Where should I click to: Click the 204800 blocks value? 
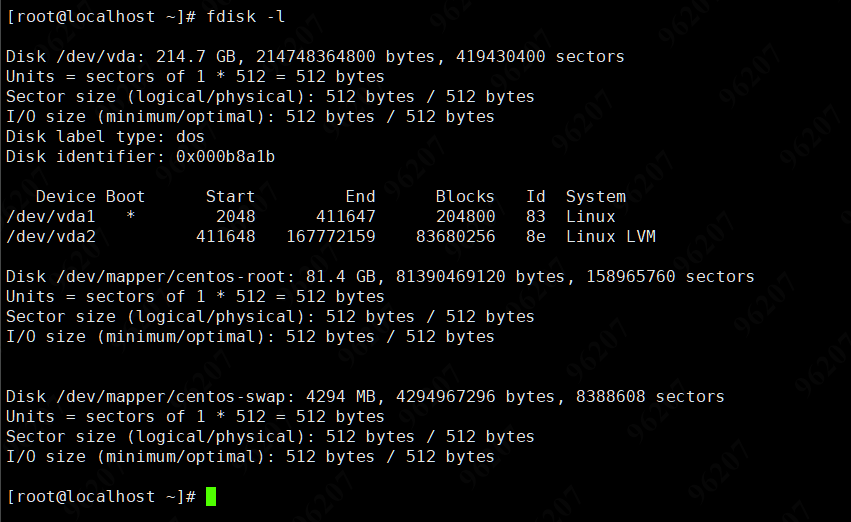tap(465, 217)
